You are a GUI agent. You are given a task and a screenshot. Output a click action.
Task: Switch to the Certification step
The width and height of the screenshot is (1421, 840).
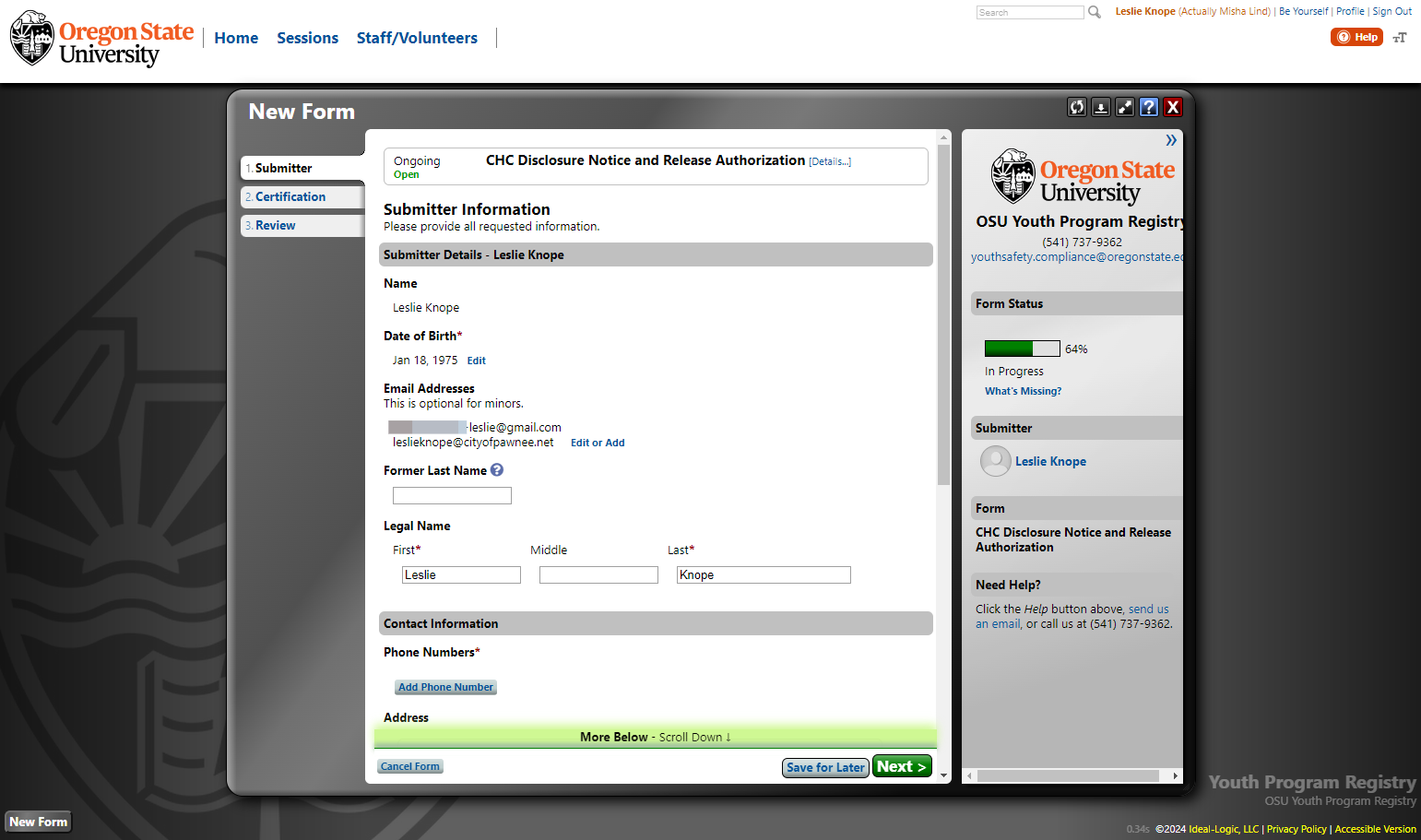click(x=302, y=196)
